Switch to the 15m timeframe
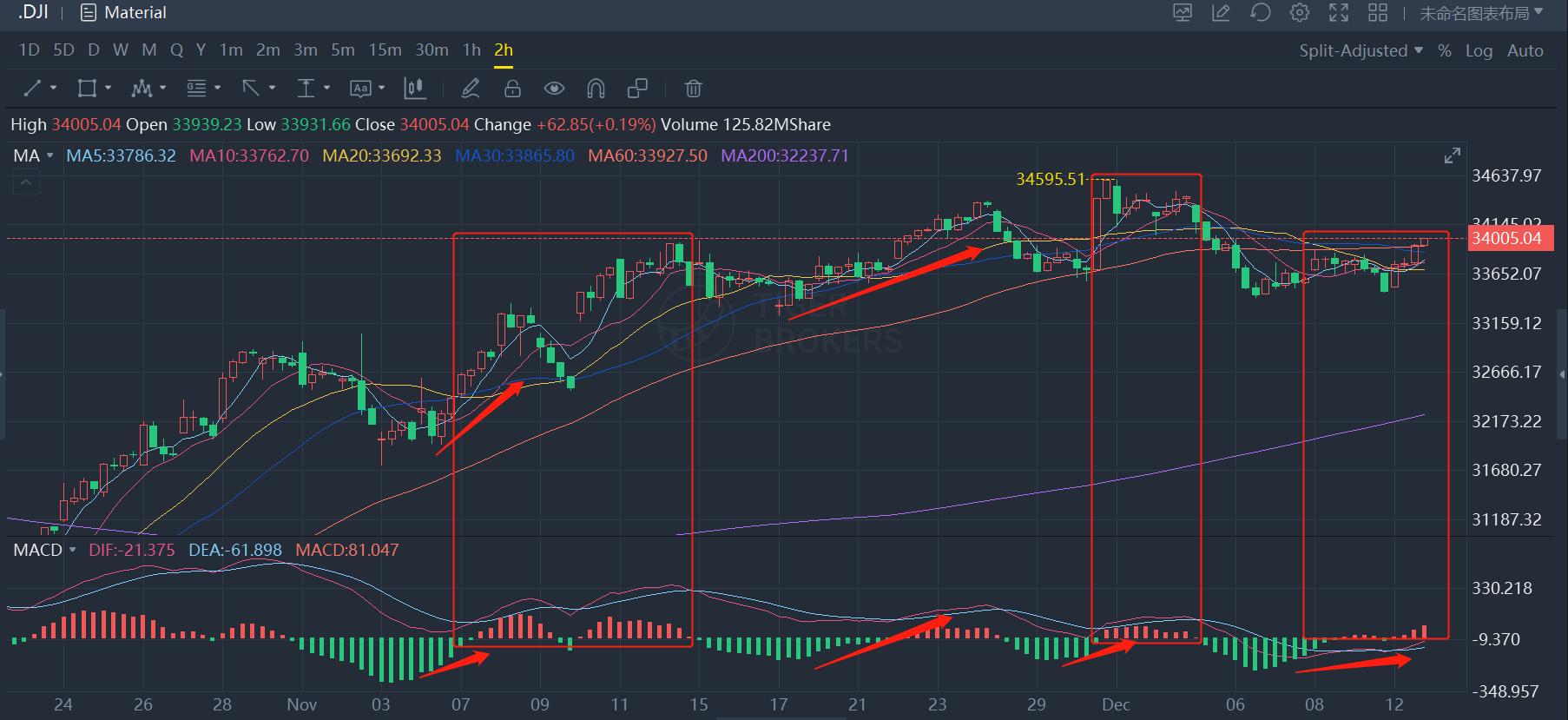The width and height of the screenshot is (1568, 720). tap(385, 50)
